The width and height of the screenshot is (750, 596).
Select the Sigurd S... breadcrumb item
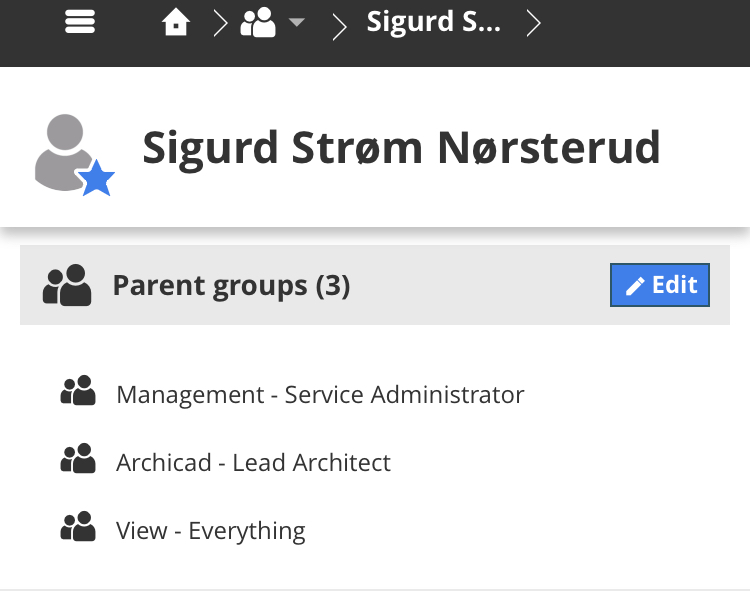(x=433, y=21)
